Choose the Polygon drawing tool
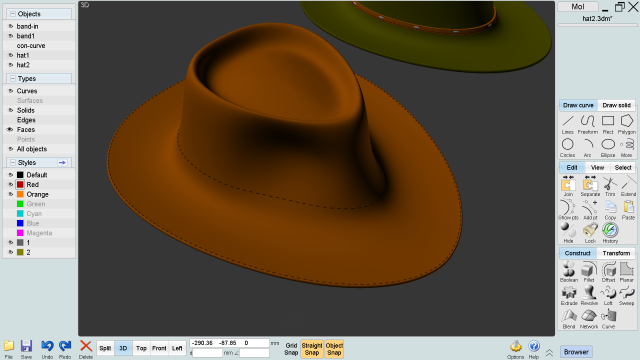640x360 pixels. 627,124
